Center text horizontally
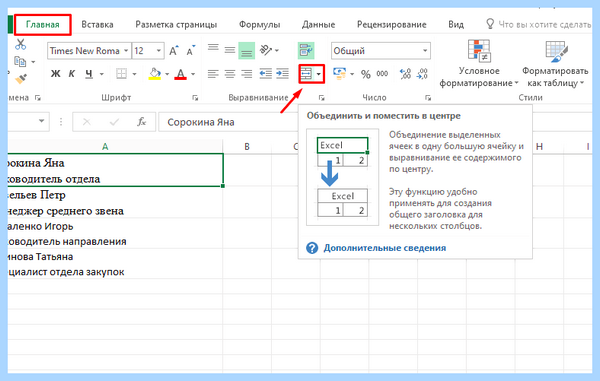 pos(230,73)
